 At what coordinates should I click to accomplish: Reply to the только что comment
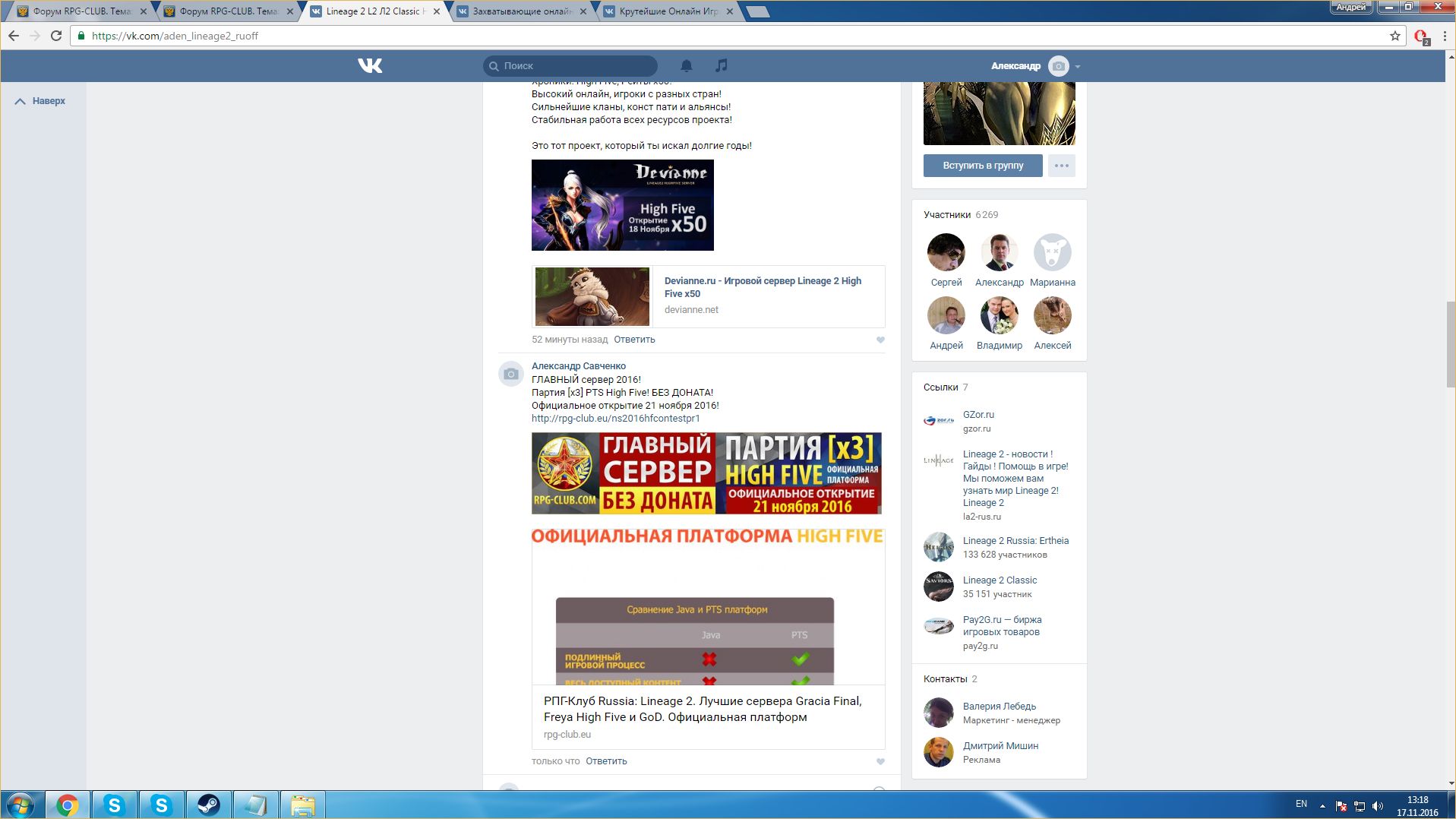coord(606,761)
